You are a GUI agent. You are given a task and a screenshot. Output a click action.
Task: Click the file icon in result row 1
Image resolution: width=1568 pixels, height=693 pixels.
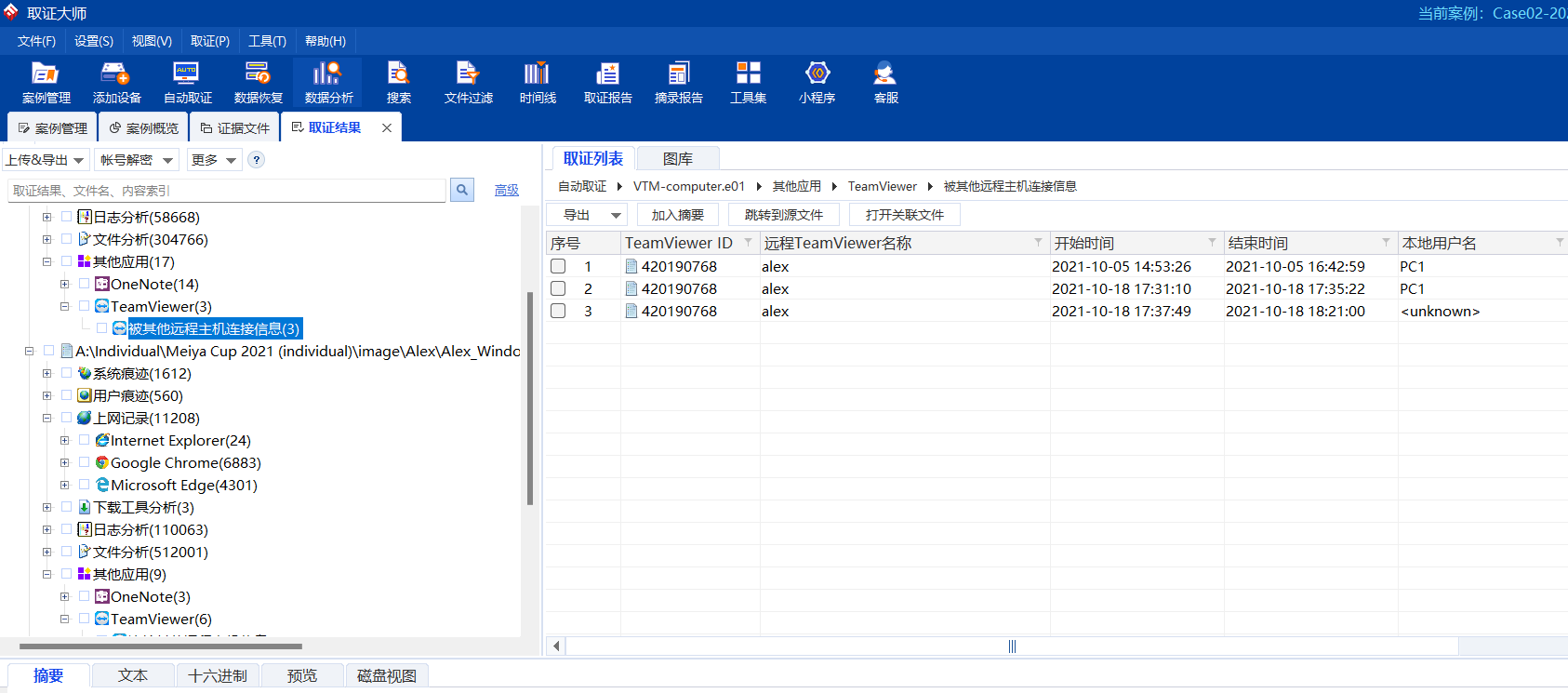tap(631, 266)
